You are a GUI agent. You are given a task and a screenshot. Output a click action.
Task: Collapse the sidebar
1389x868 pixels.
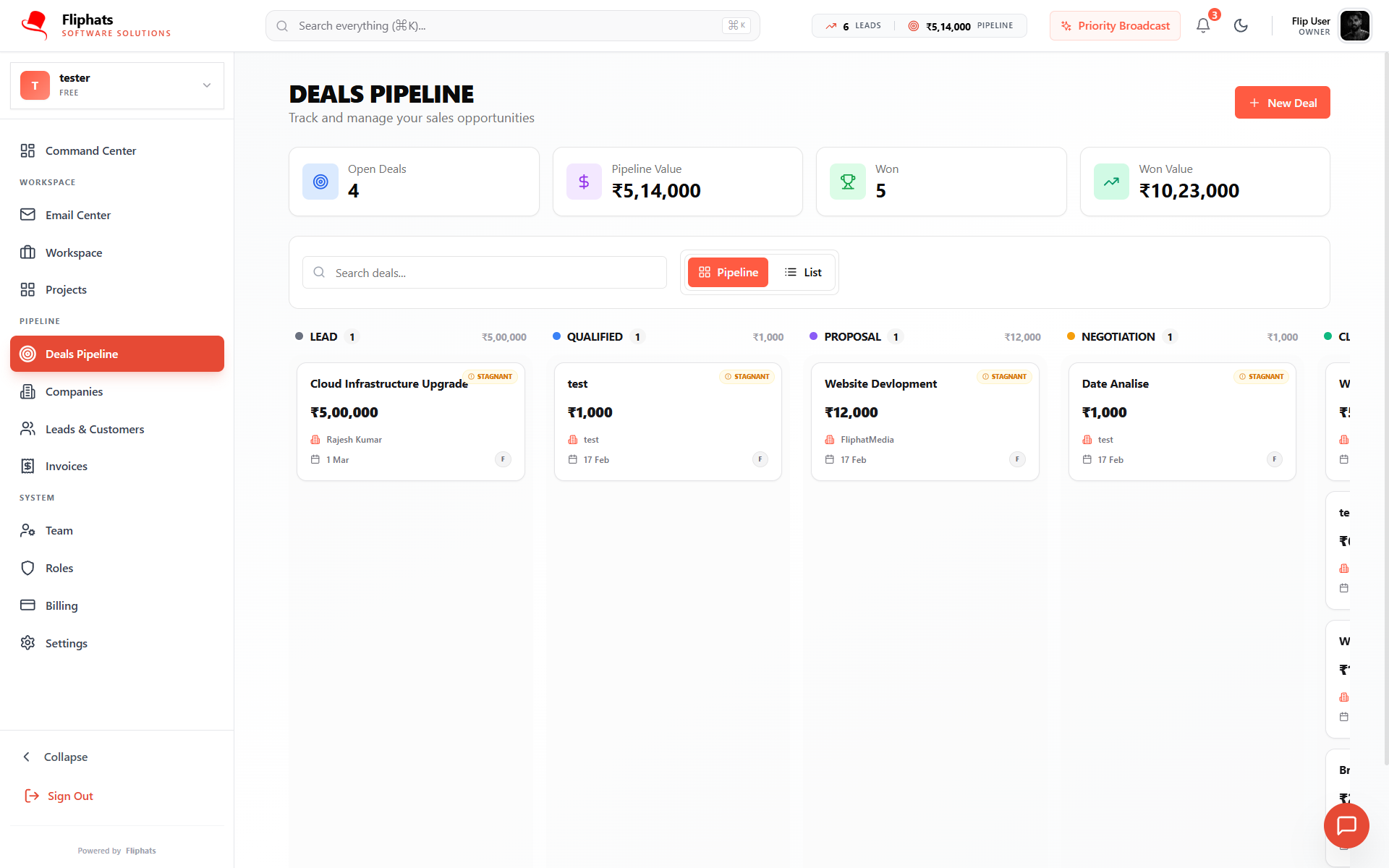tap(65, 757)
